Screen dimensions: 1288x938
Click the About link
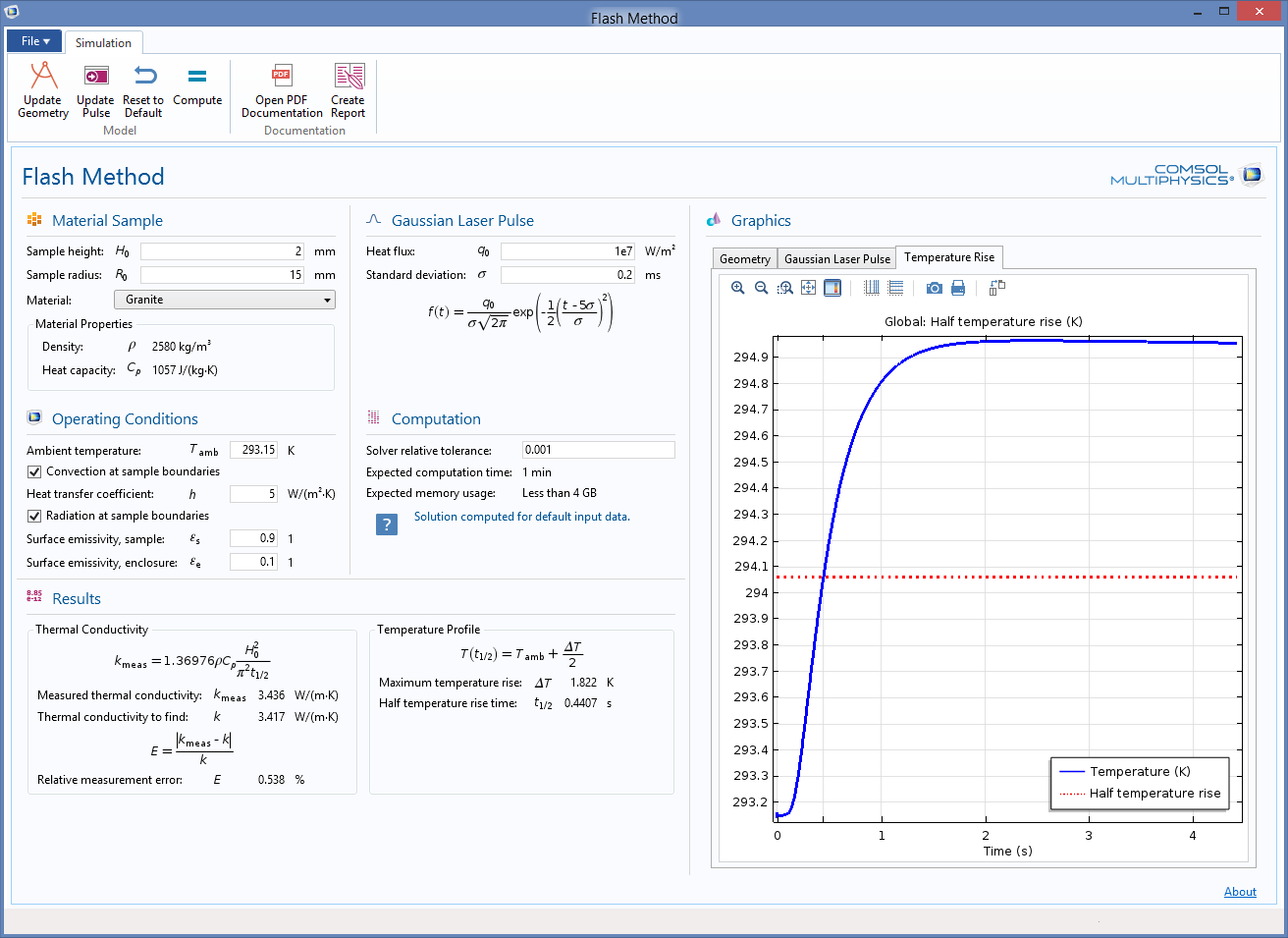click(1240, 892)
